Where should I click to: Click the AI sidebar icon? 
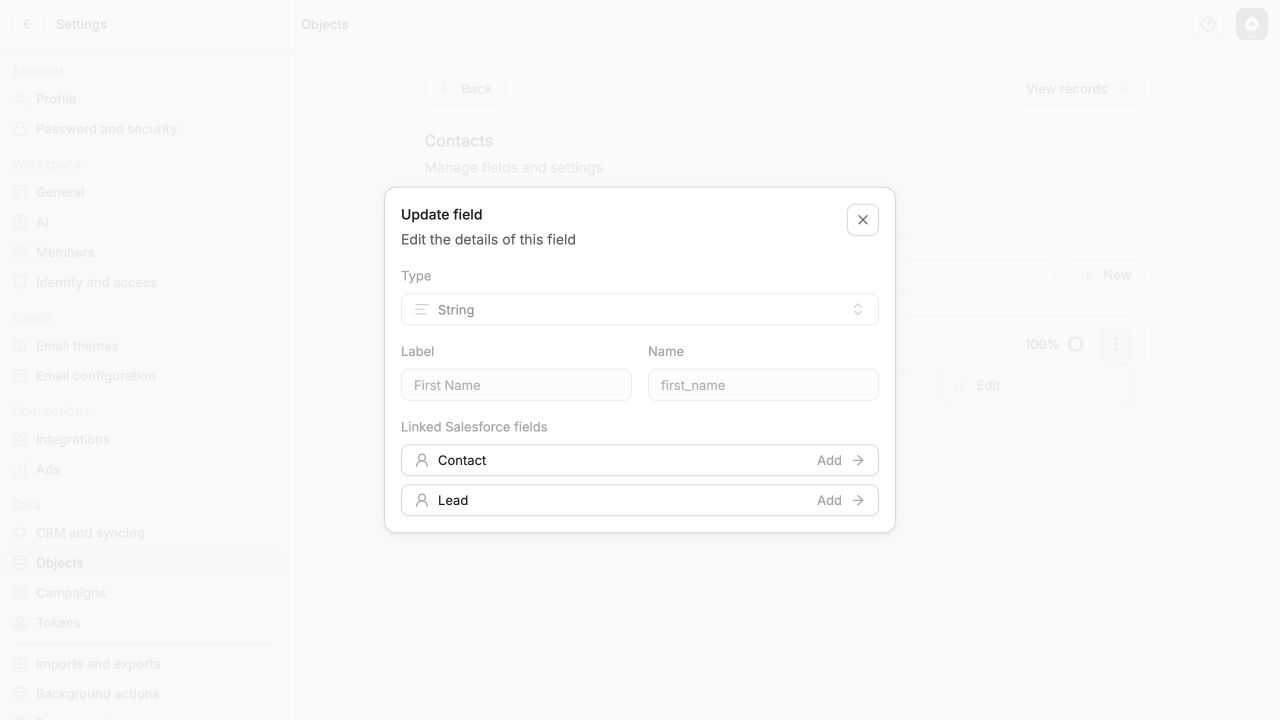20,222
